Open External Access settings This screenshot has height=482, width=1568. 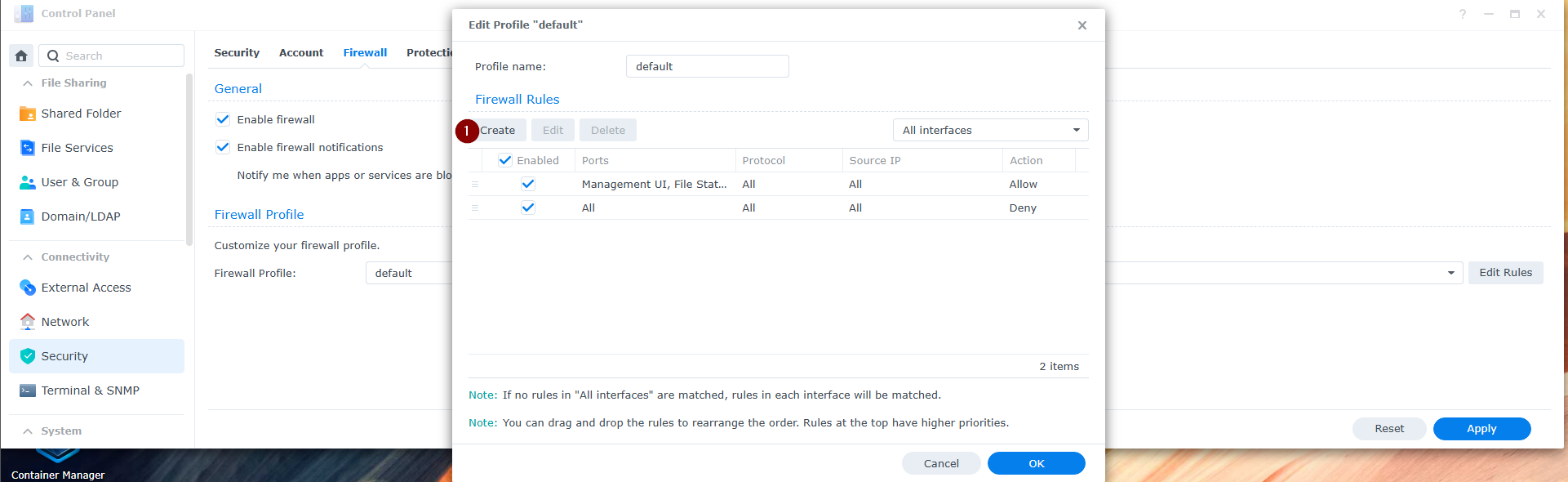pos(86,288)
